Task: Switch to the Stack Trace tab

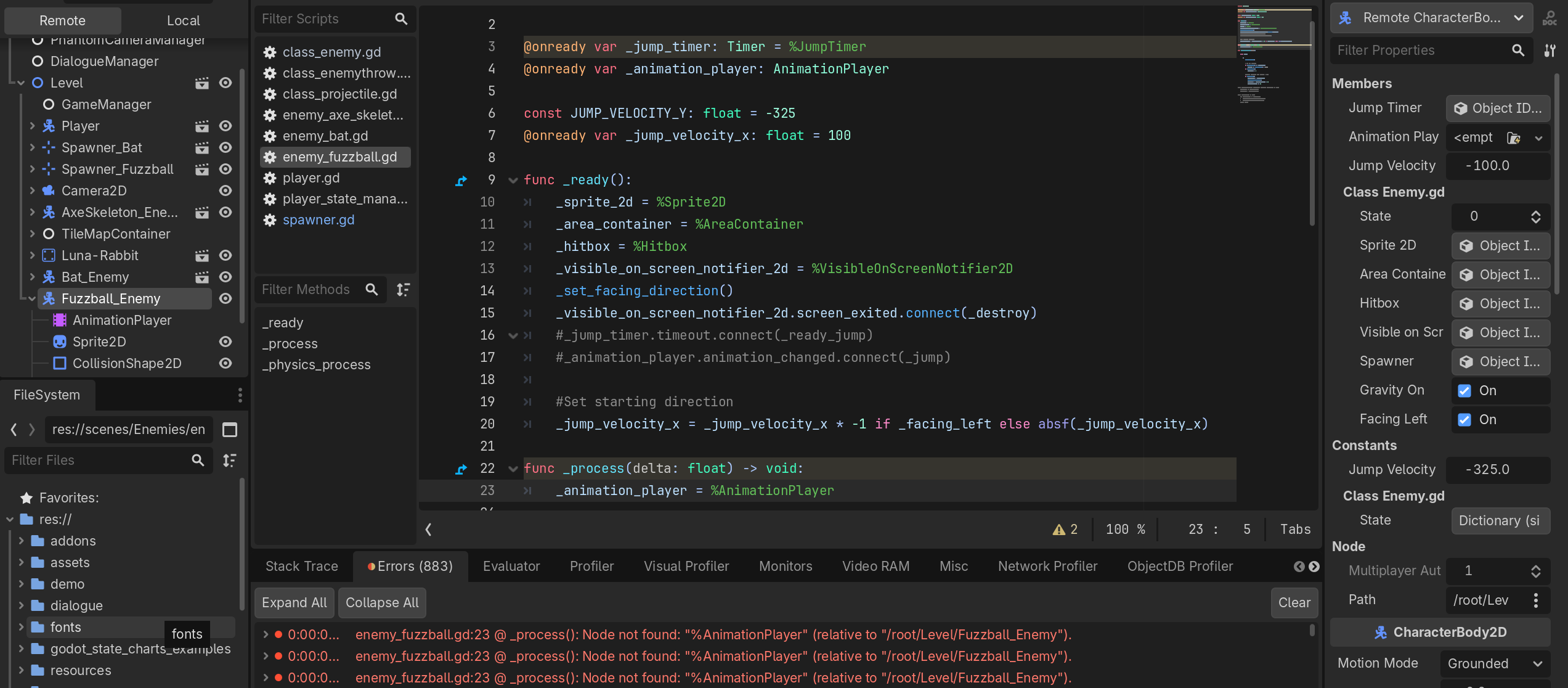Action: (301, 566)
